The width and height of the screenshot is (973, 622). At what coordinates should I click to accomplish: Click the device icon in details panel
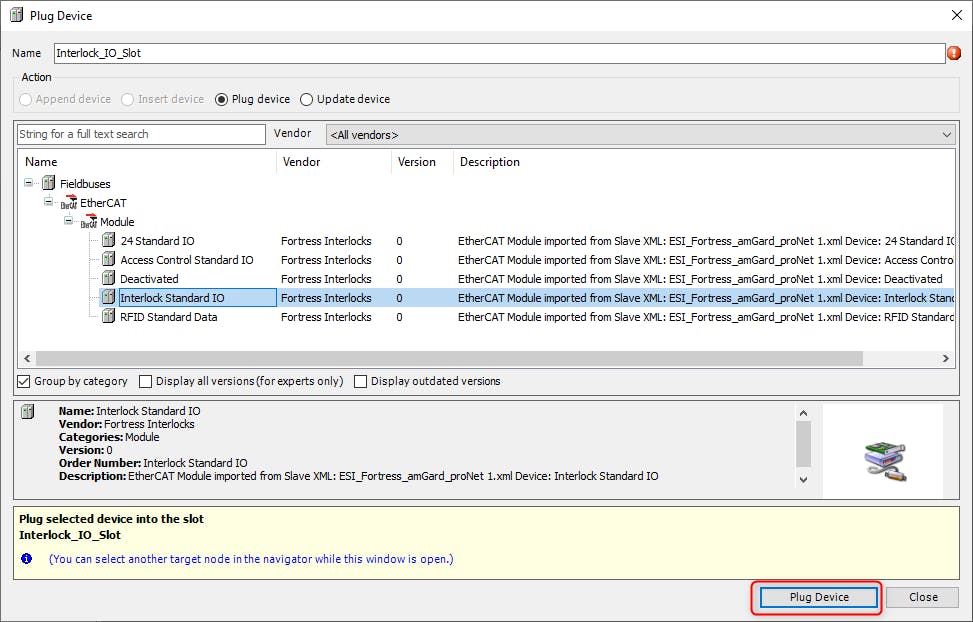pos(27,412)
